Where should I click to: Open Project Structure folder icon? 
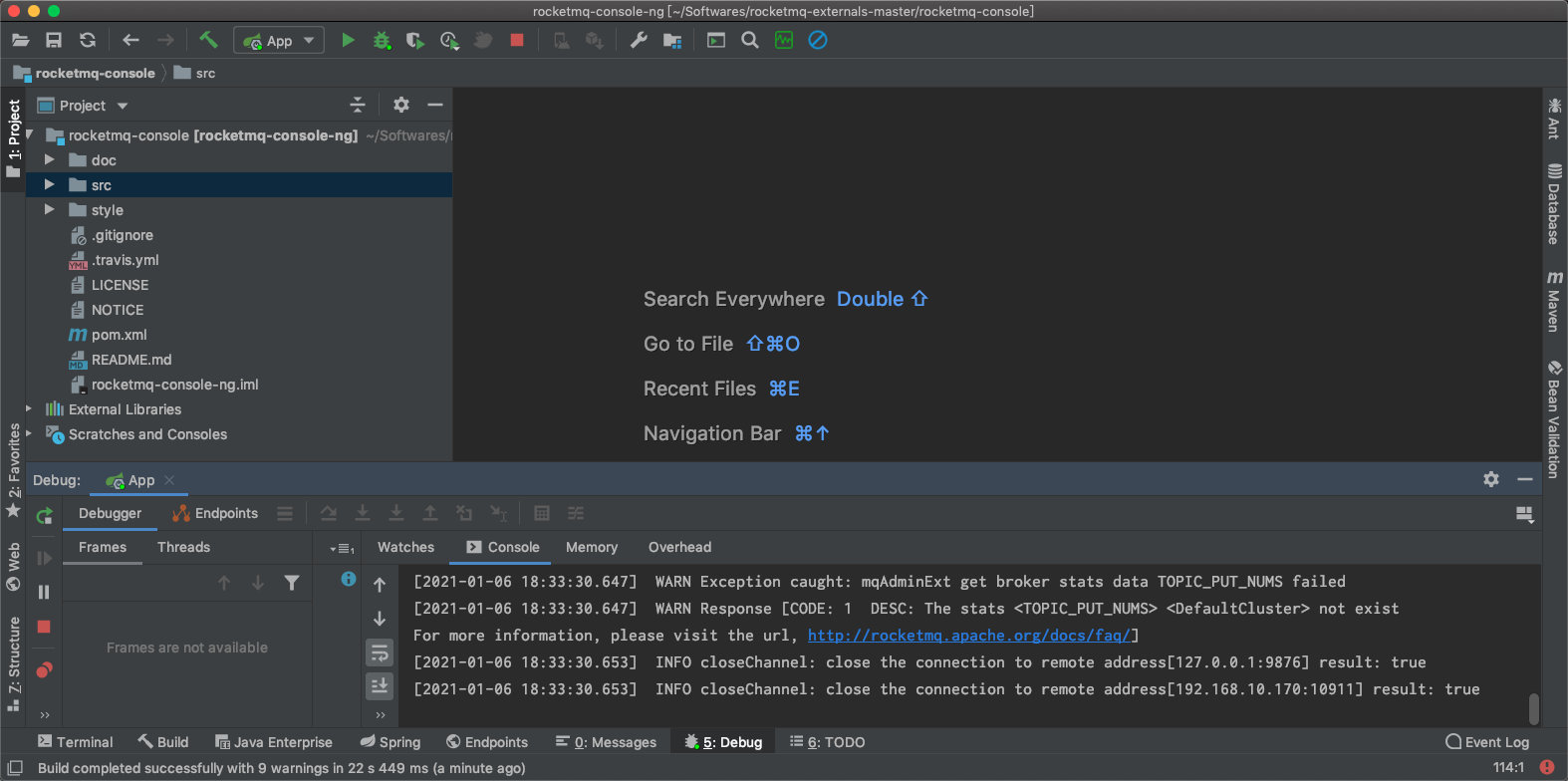point(672,41)
